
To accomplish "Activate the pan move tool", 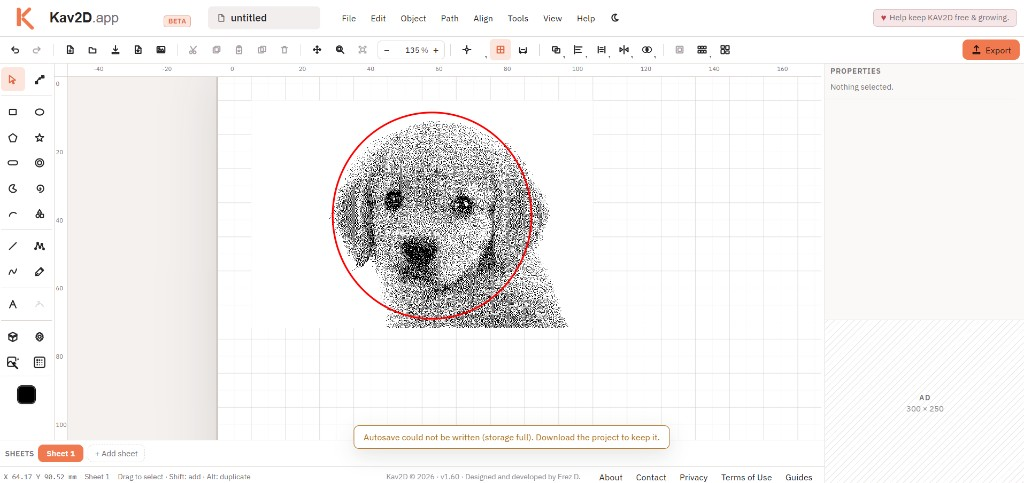I will (x=317, y=50).
